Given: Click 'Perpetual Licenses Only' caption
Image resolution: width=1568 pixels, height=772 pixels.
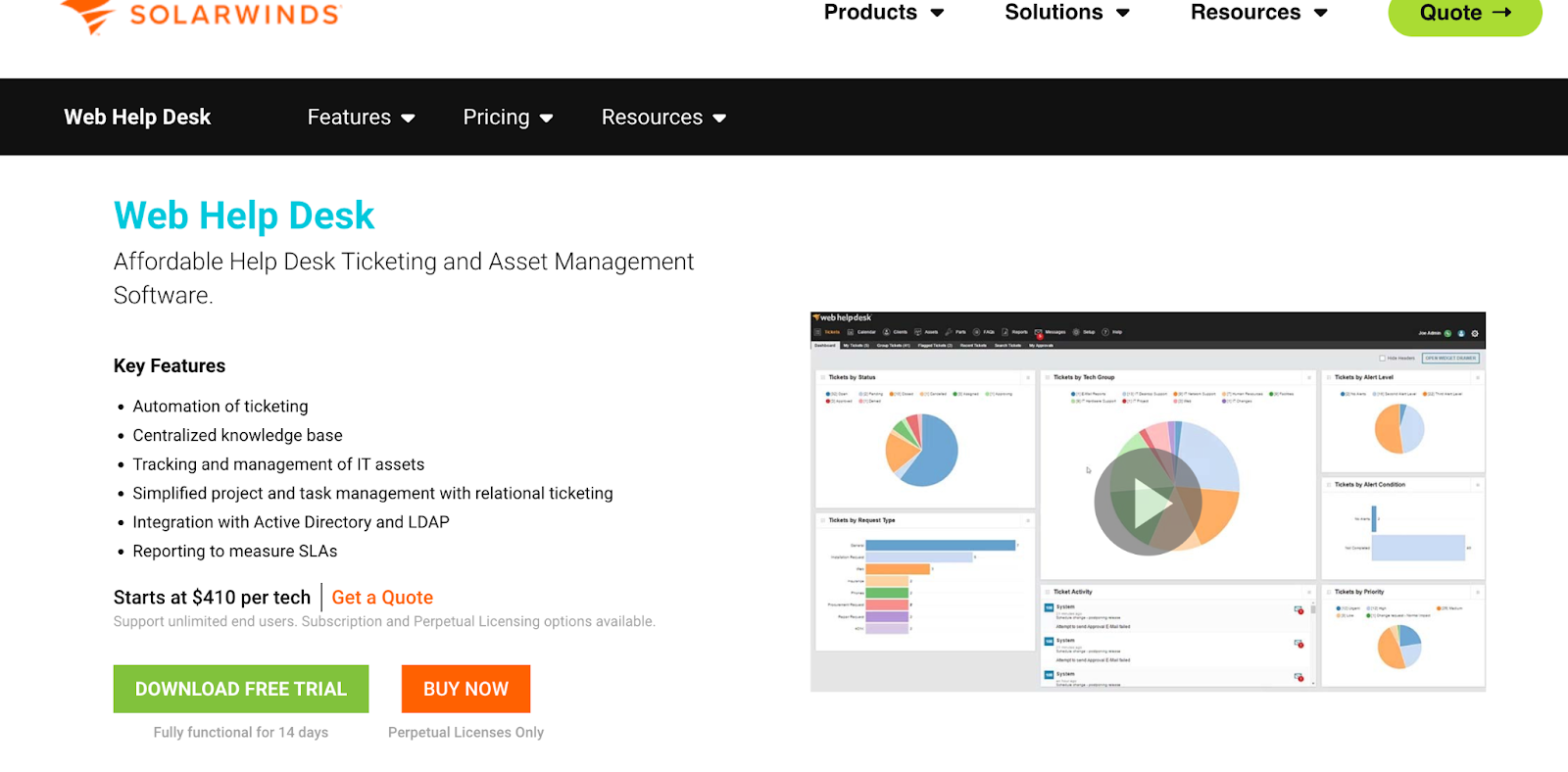Looking at the screenshot, I should tap(465, 733).
